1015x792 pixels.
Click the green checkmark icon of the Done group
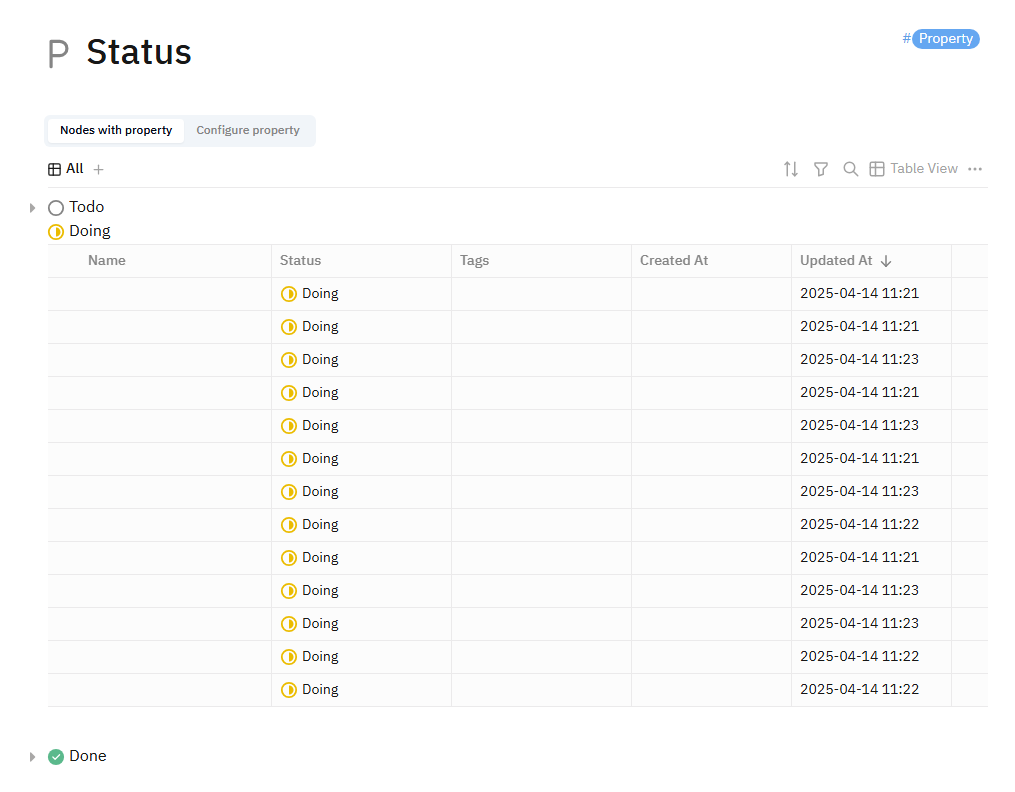[56, 756]
